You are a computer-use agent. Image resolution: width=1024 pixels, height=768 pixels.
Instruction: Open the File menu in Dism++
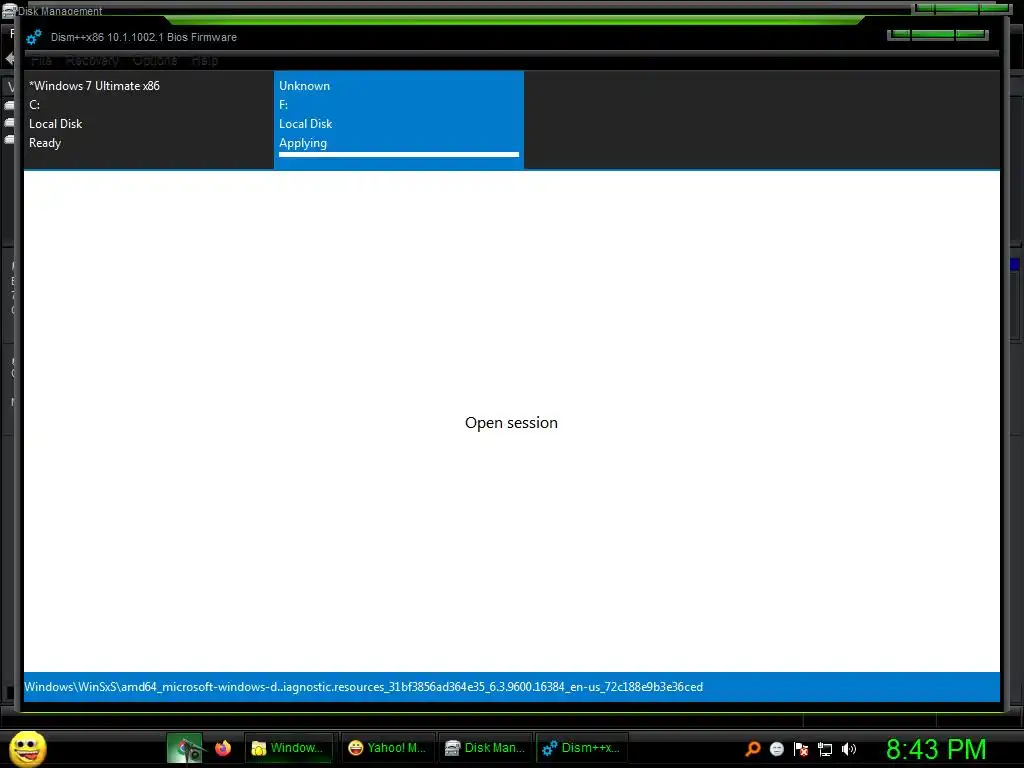point(41,60)
